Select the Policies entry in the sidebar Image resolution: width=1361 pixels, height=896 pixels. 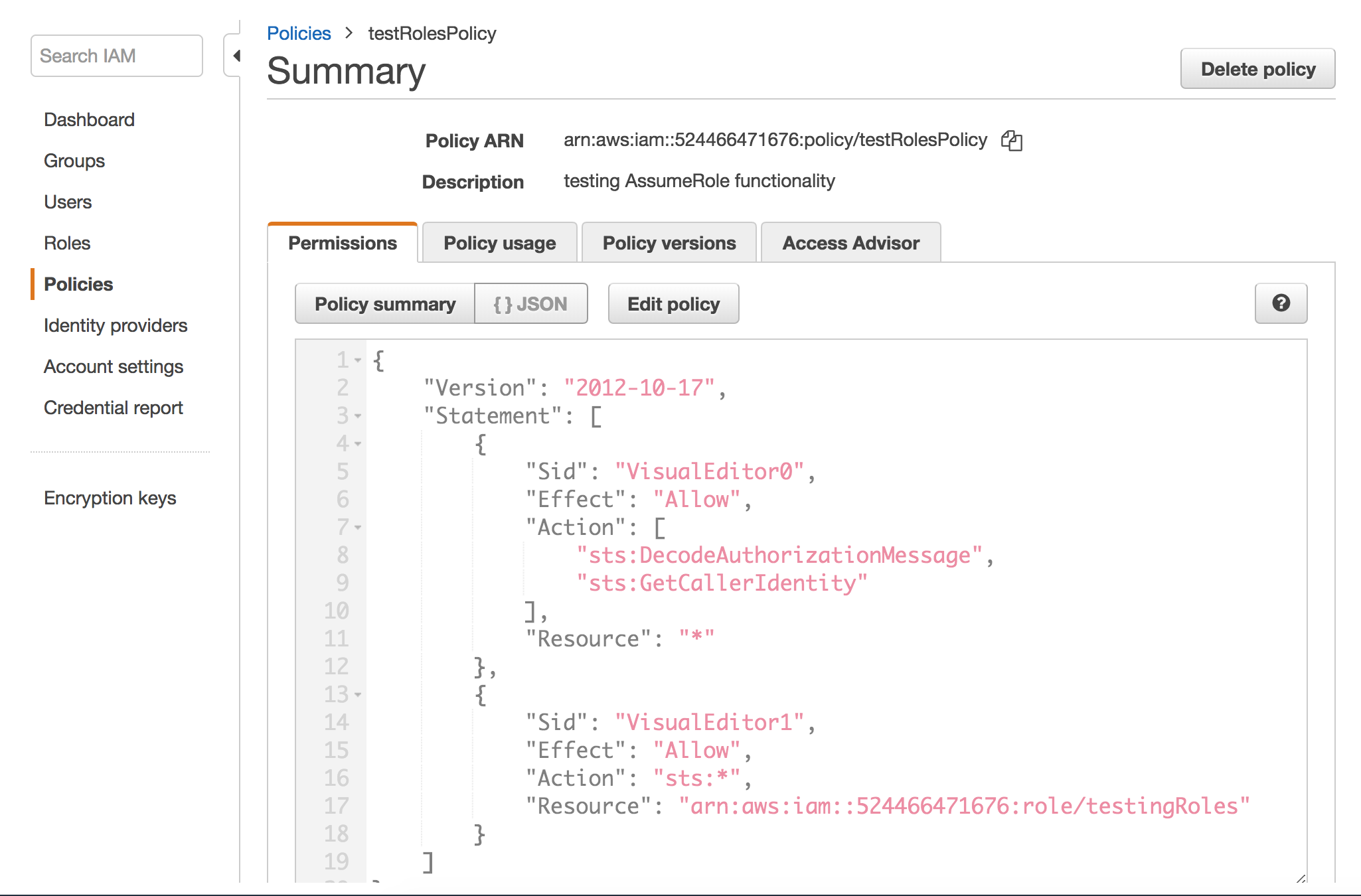pos(78,284)
